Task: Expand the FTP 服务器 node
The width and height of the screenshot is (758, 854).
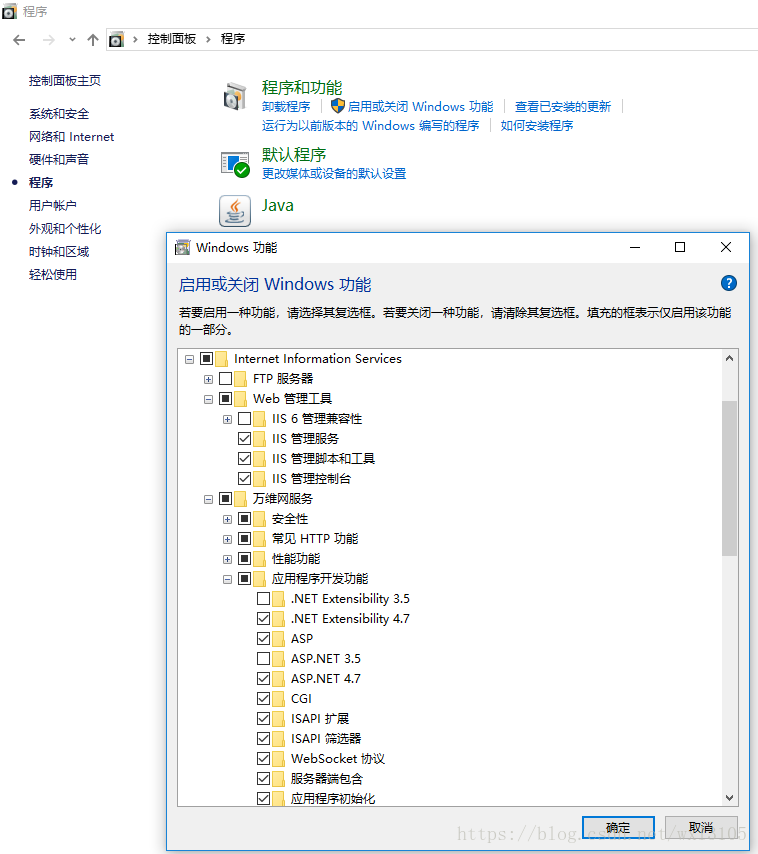Action: click(208, 379)
